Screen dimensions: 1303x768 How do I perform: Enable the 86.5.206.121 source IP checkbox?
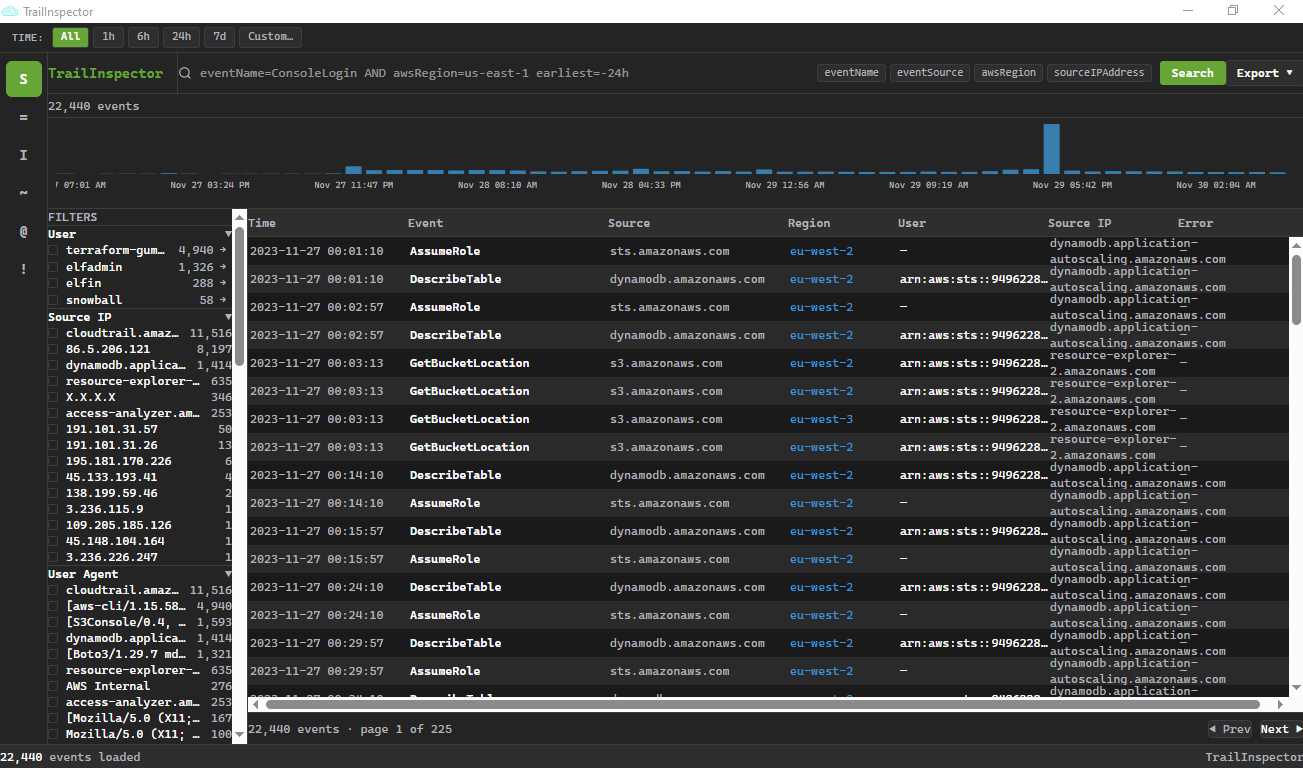tap(54, 349)
